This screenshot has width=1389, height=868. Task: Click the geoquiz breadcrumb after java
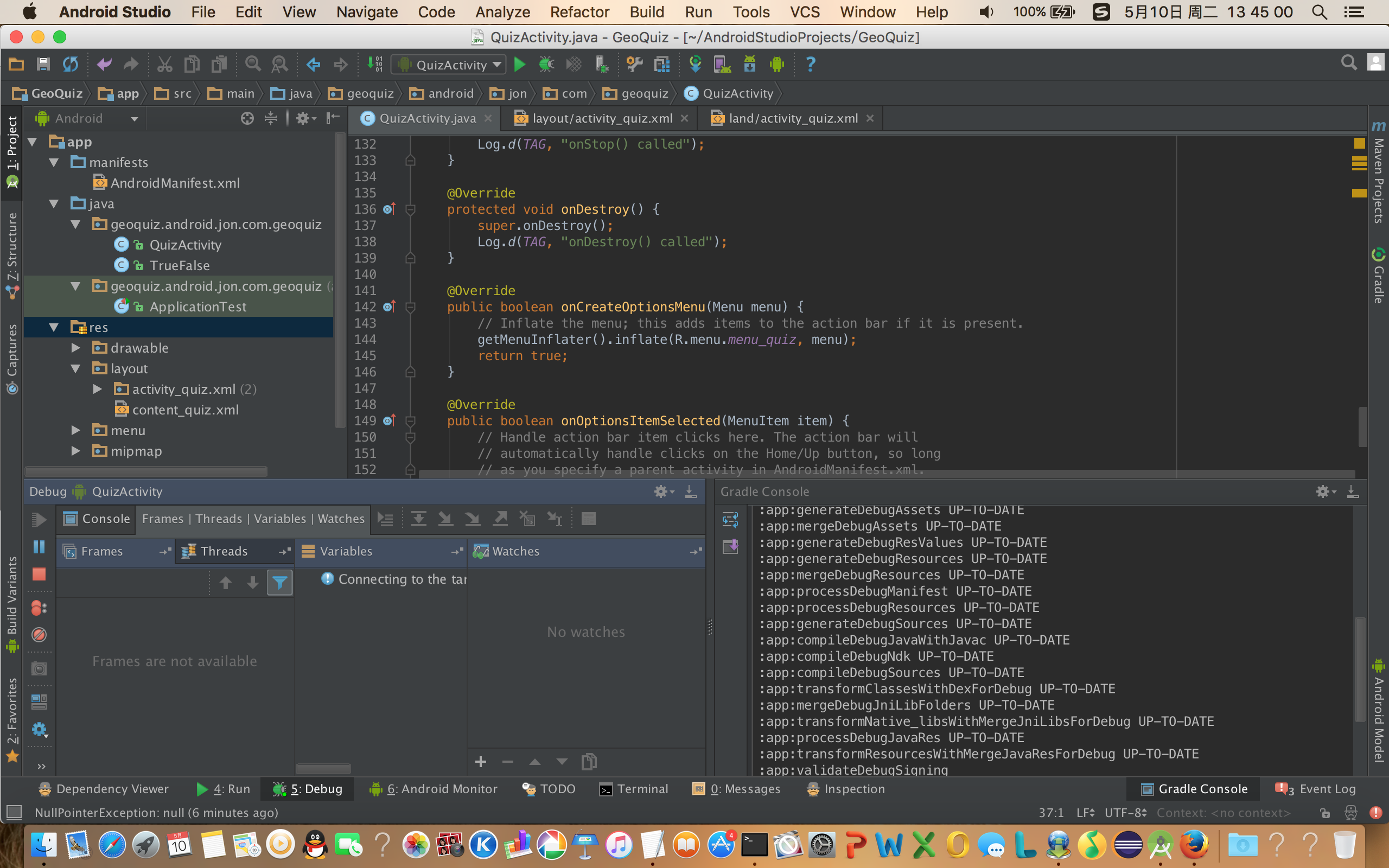click(361, 93)
